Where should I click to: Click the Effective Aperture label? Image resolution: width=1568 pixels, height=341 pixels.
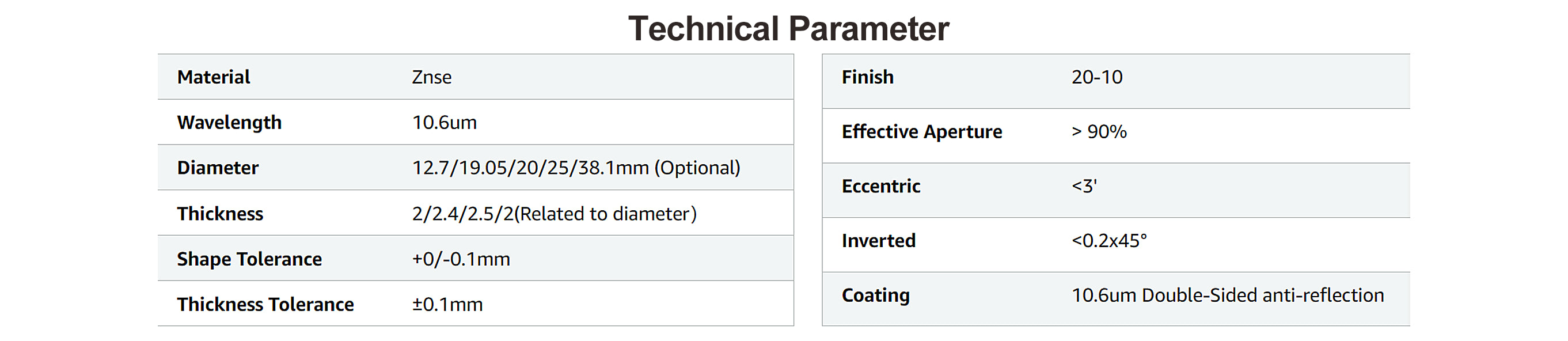(921, 131)
